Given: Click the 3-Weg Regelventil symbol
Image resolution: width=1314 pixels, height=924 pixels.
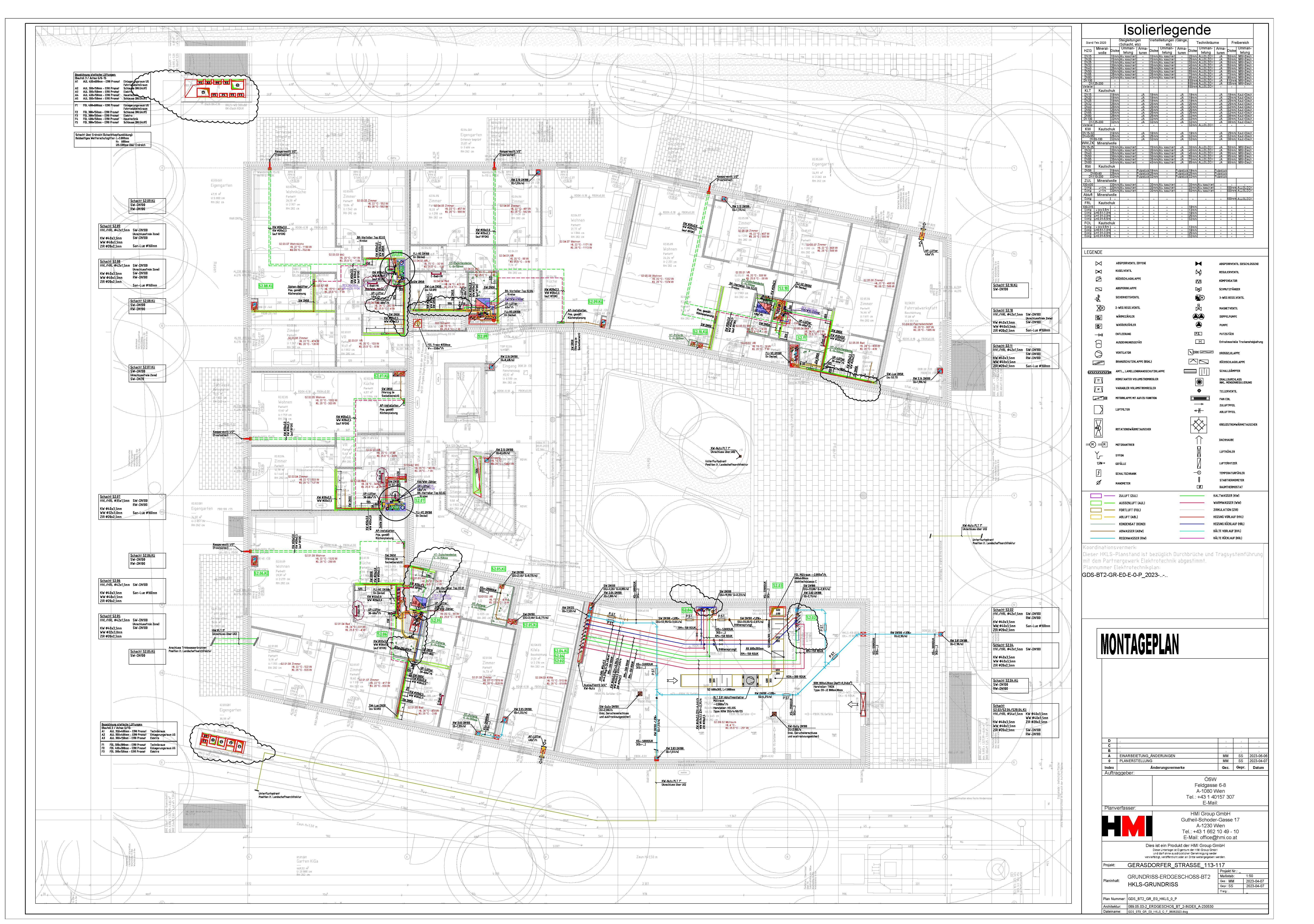Looking at the screenshot, I should [x=1200, y=298].
